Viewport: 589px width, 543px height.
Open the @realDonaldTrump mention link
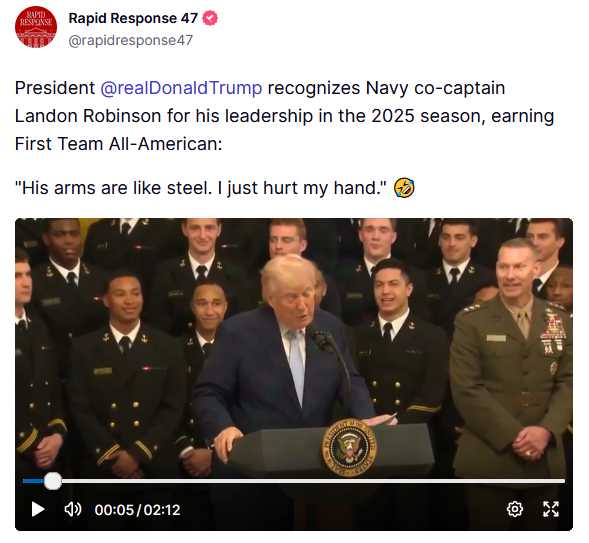coord(181,88)
